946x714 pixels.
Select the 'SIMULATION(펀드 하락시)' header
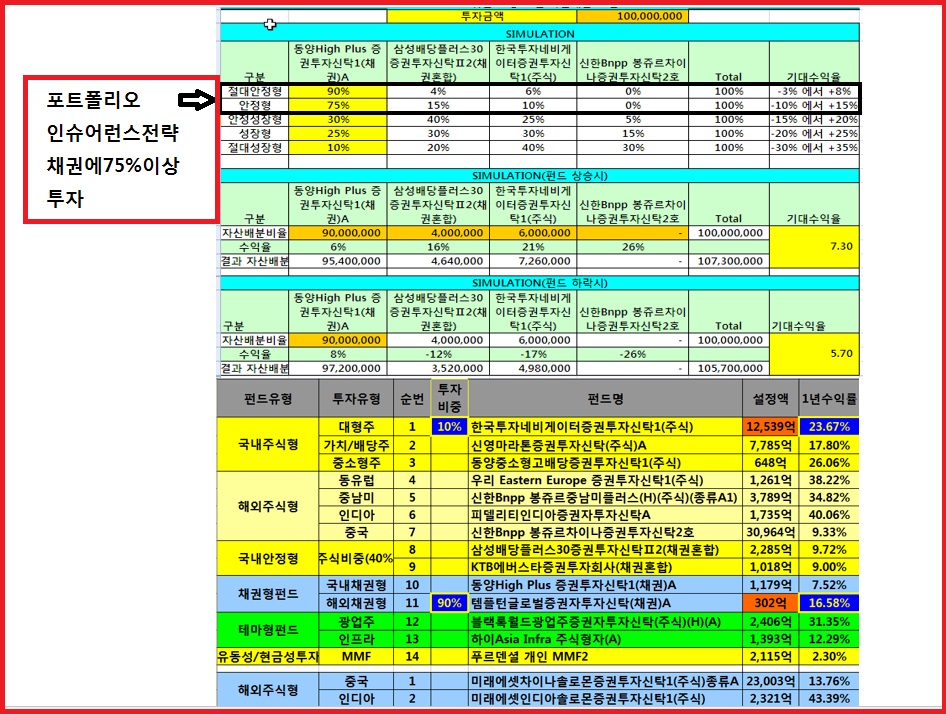[x=539, y=283]
